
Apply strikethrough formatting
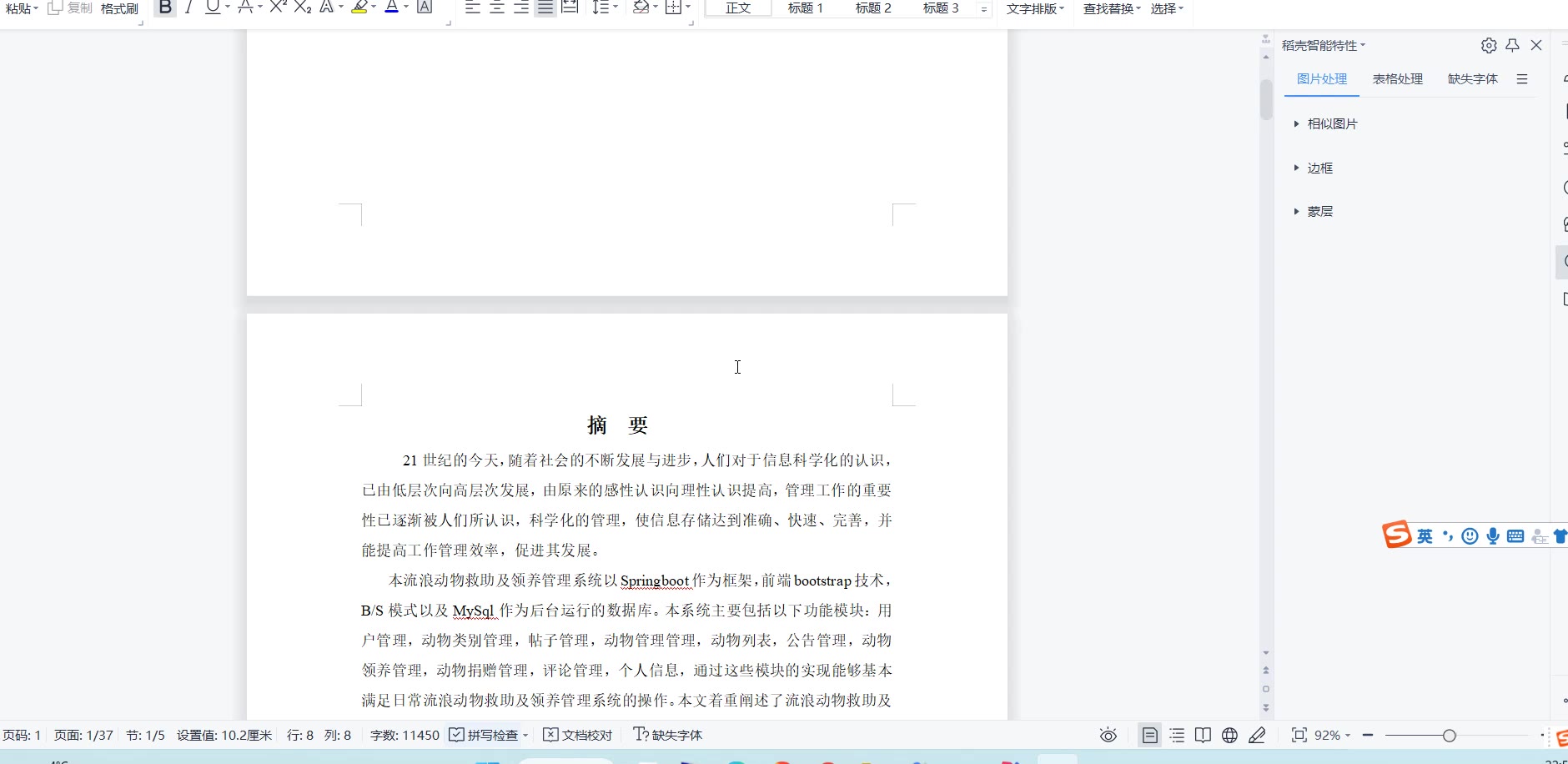(x=245, y=8)
